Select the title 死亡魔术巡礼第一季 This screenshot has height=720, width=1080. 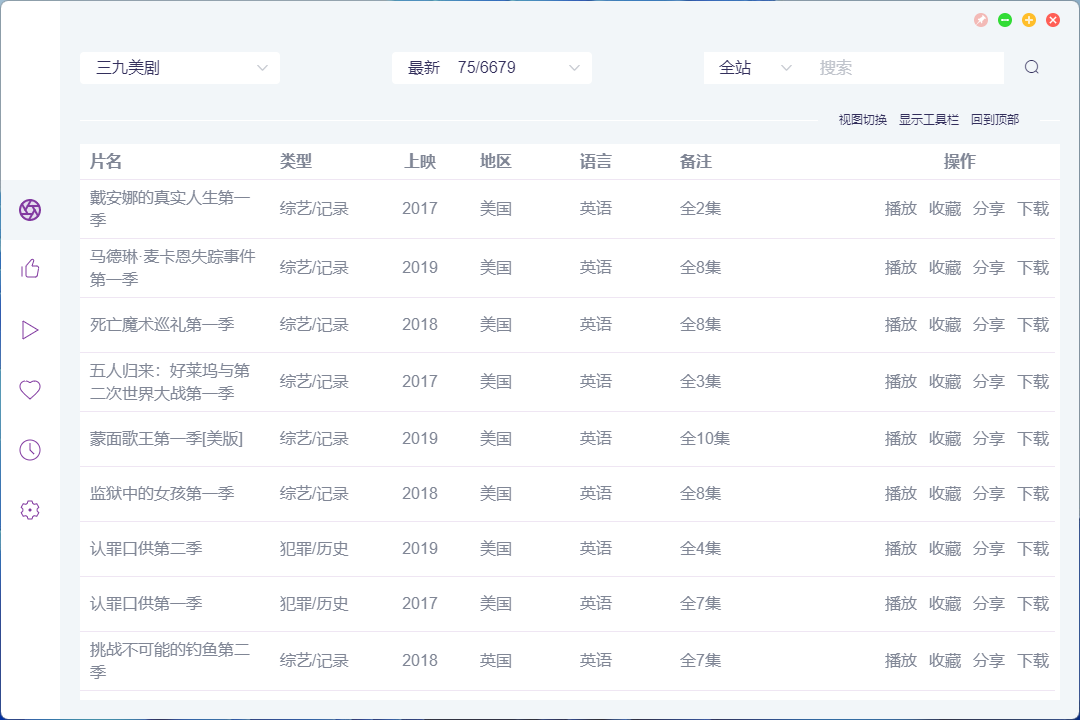(162, 325)
